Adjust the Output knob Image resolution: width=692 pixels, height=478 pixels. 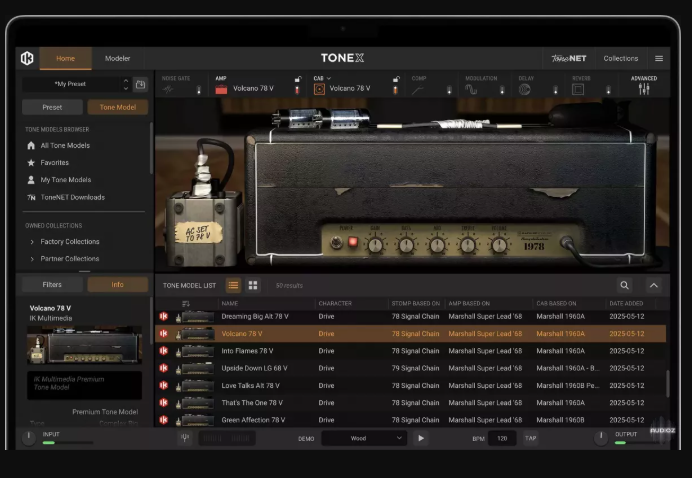click(x=601, y=437)
